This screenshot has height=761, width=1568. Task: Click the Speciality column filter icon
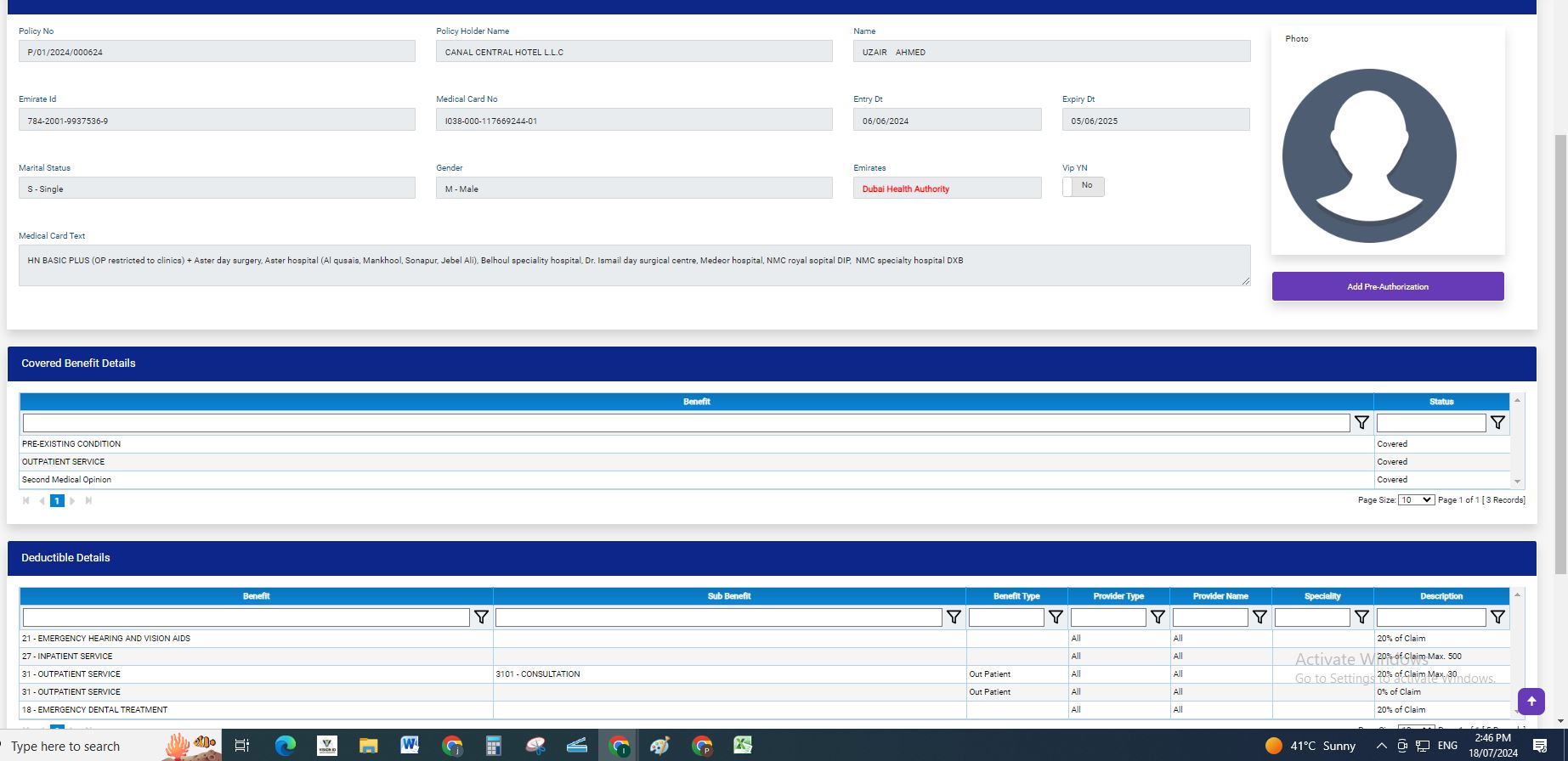1361,617
